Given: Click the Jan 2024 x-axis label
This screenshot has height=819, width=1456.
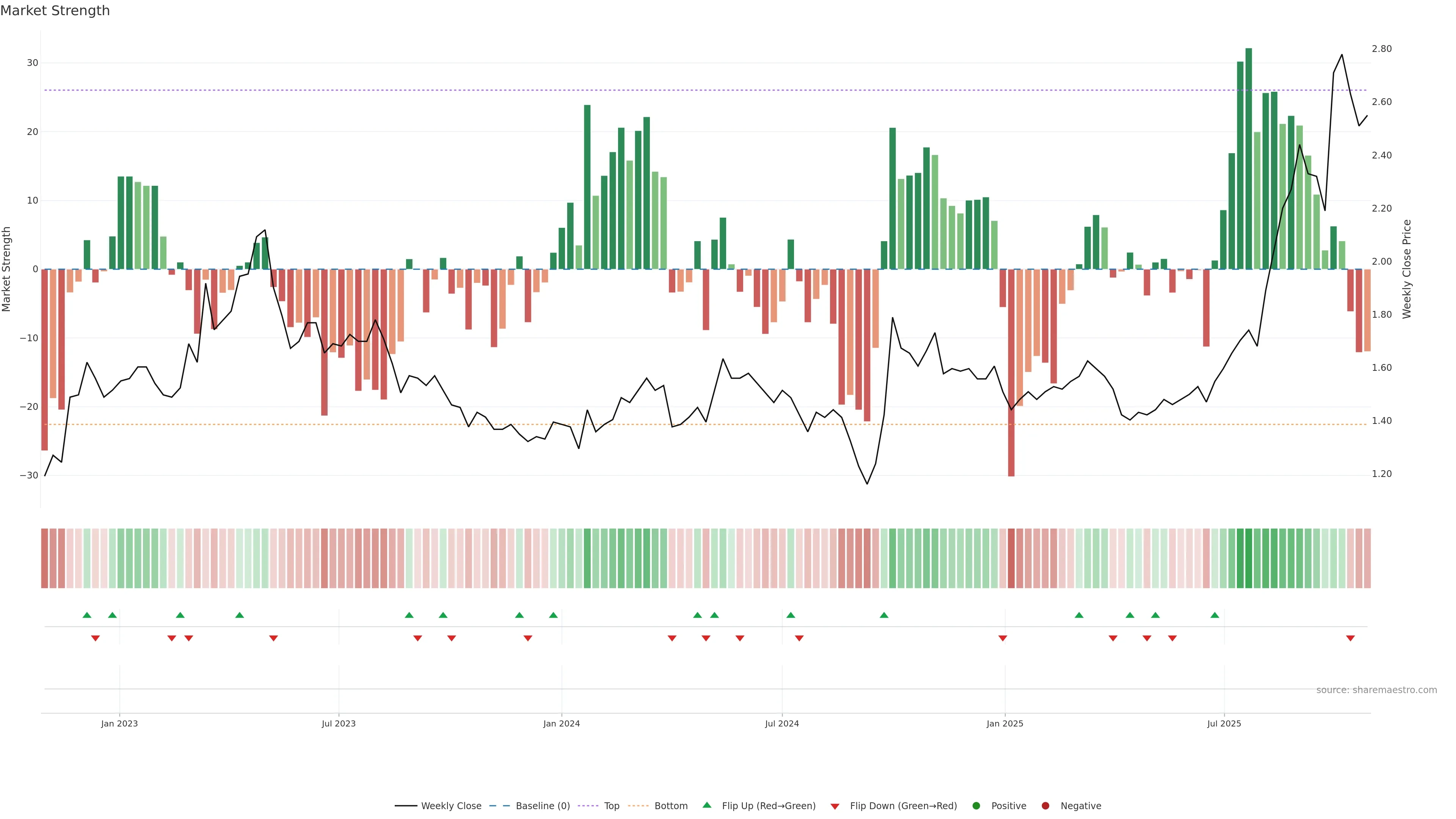Looking at the screenshot, I should point(561,723).
